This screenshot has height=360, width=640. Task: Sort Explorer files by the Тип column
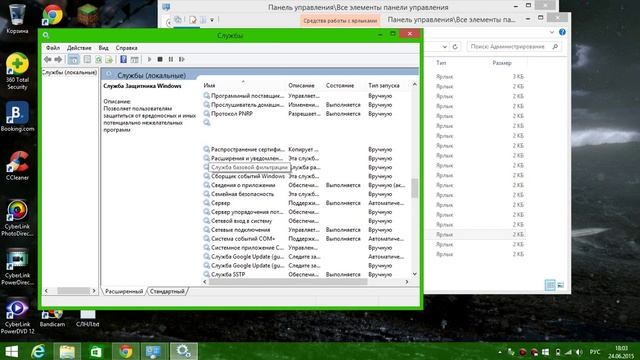pos(441,63)
